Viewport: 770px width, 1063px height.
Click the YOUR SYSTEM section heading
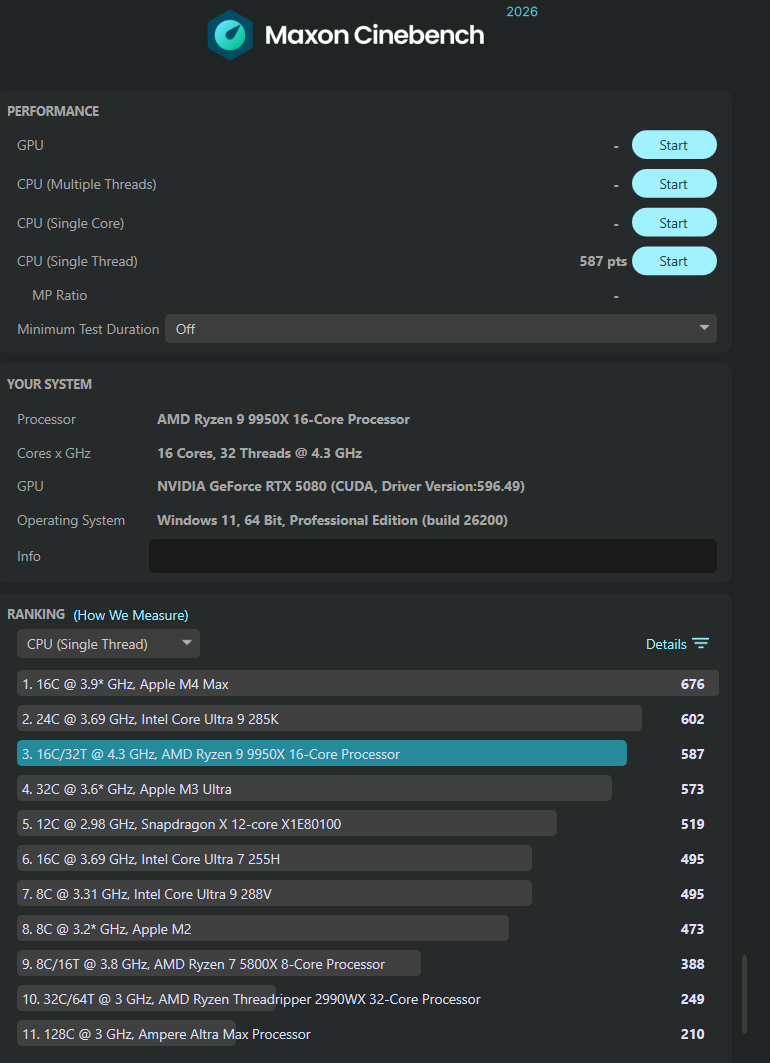click(x=49, y=384)
